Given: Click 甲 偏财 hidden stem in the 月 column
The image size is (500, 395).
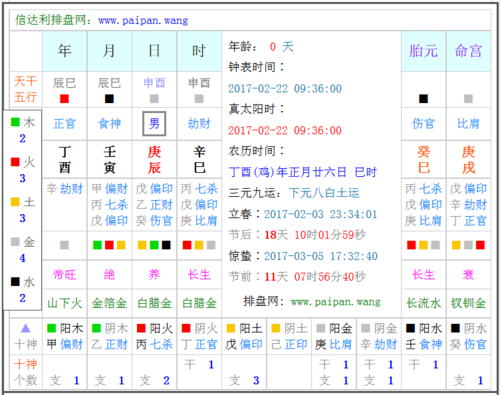Looking at the screenshot, I should coord(110,189).
